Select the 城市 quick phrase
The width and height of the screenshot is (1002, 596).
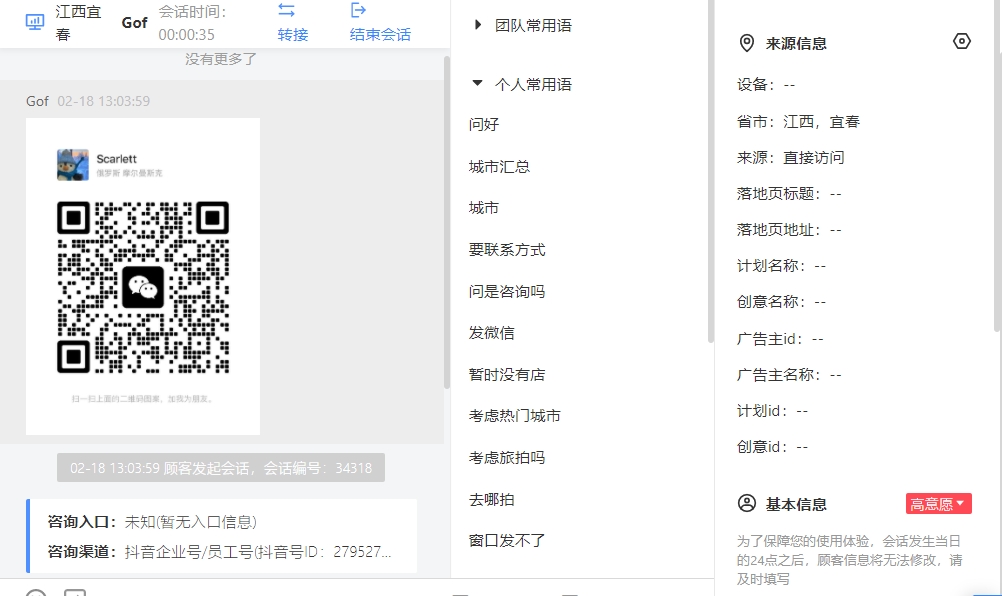click(484, 208)
